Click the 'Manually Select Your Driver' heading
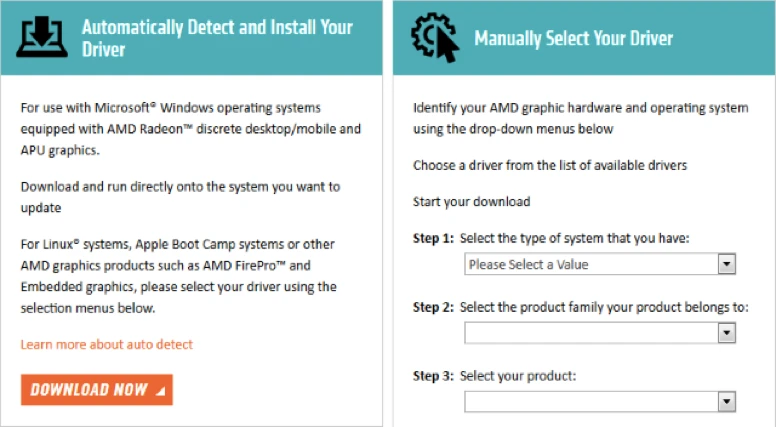This screenshot has width=776, height=427. tap(573, 39)
